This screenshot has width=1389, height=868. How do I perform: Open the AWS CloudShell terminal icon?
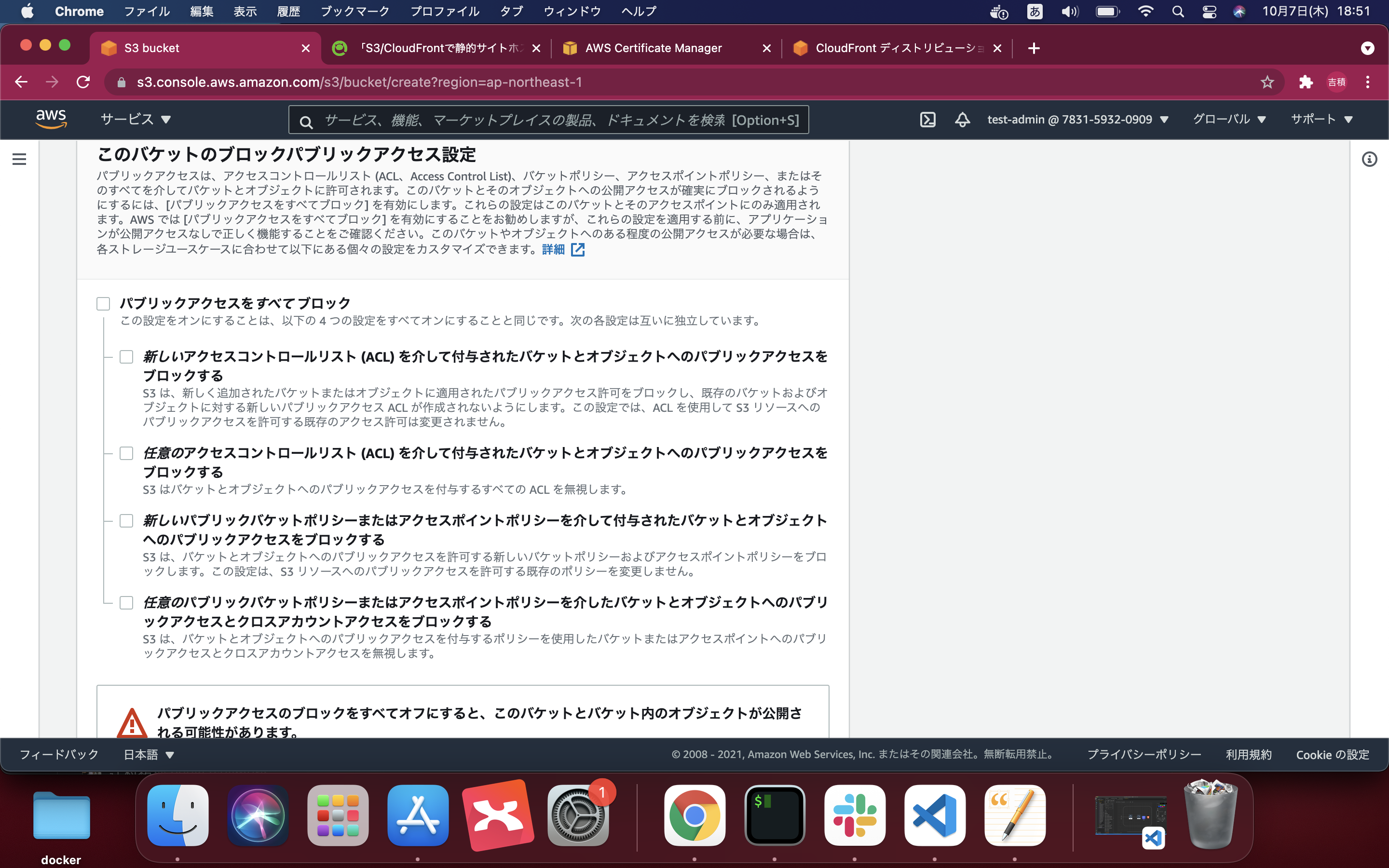pyautogui.click(x=928, y=120)
